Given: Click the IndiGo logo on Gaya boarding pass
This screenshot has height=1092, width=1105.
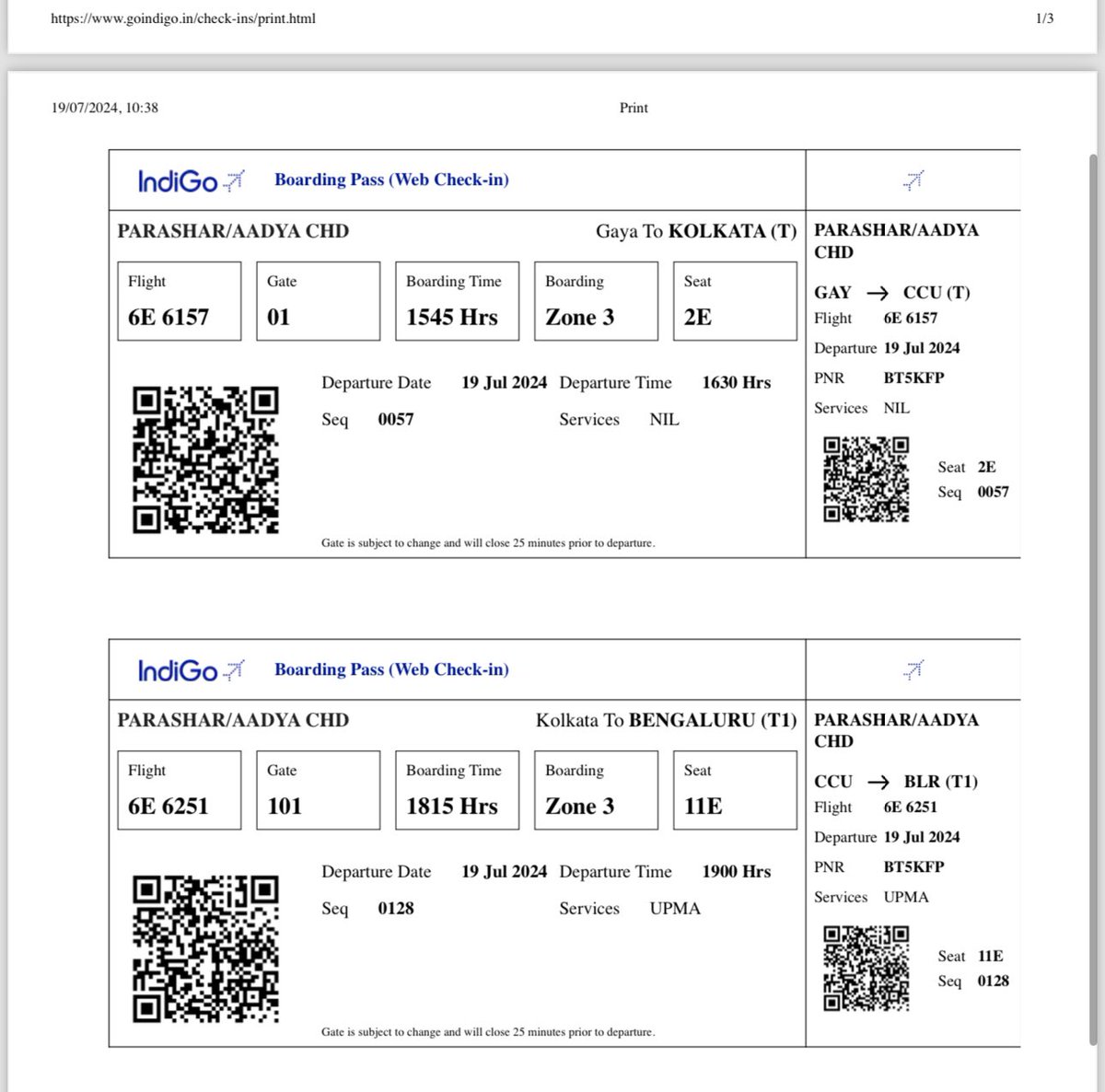Looking at the screenshot, I should pos(191,180).
